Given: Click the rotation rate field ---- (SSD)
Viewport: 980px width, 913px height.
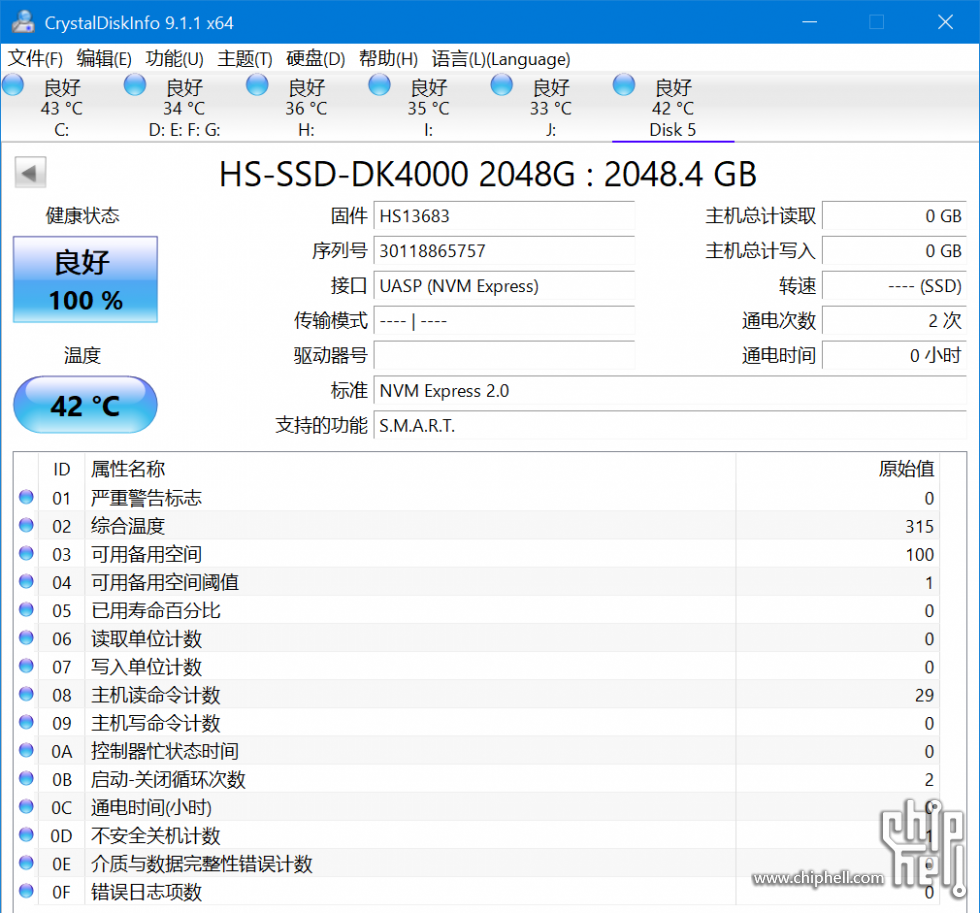Looking at the screenshot, I should (894, 286).
